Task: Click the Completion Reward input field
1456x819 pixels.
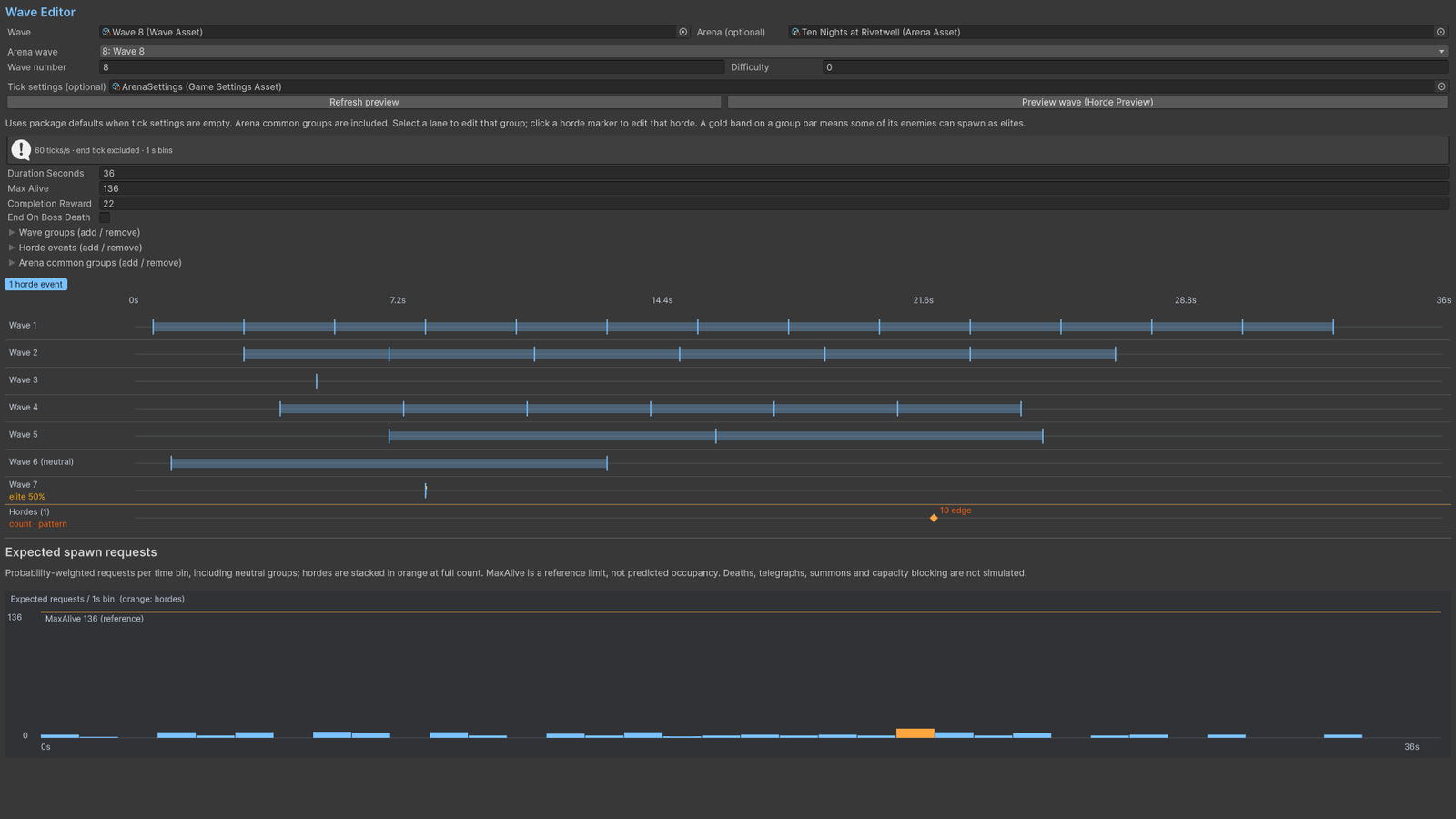Action: click(x=773, y=204)
